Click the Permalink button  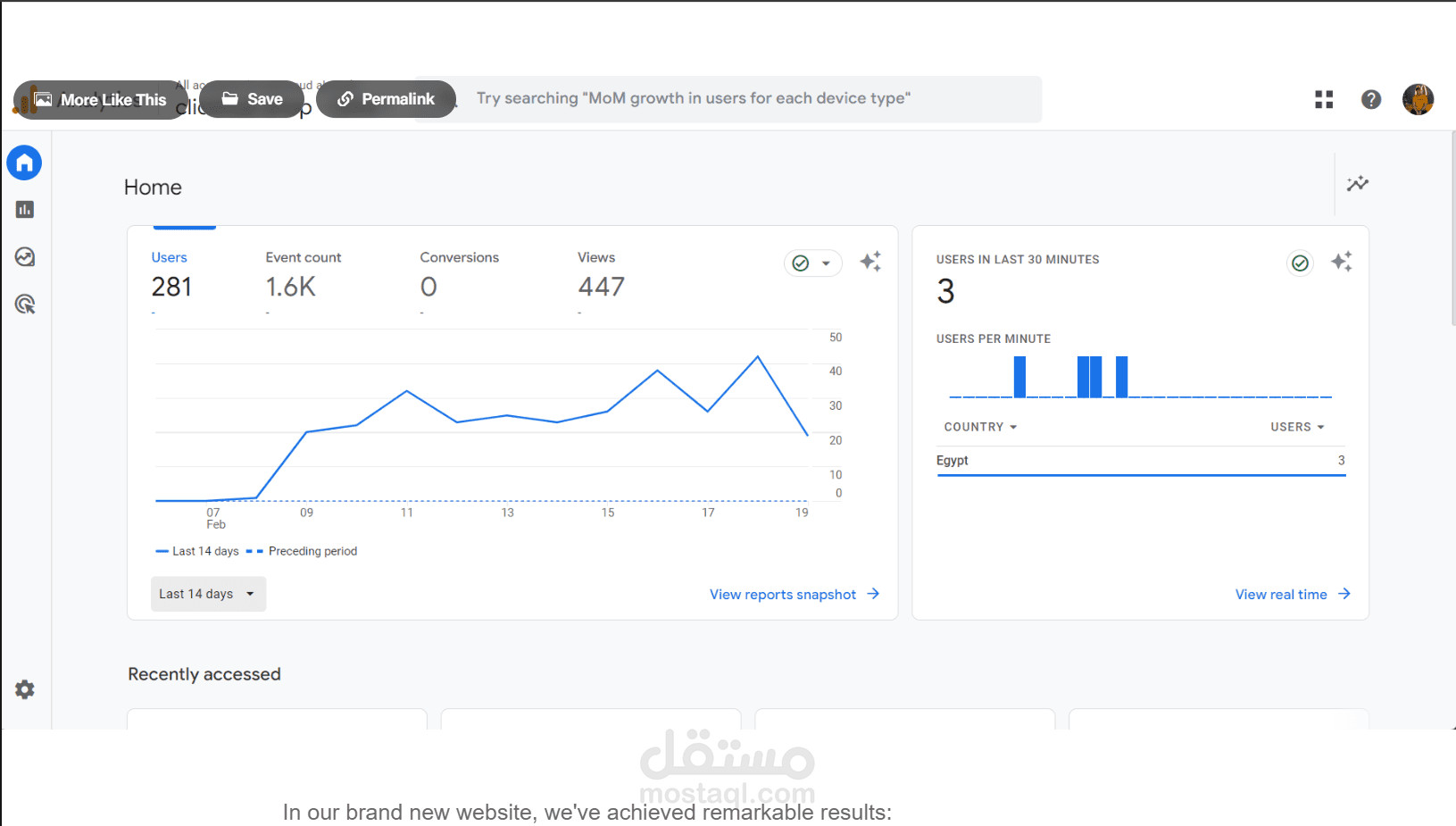(x=386, y=99)
